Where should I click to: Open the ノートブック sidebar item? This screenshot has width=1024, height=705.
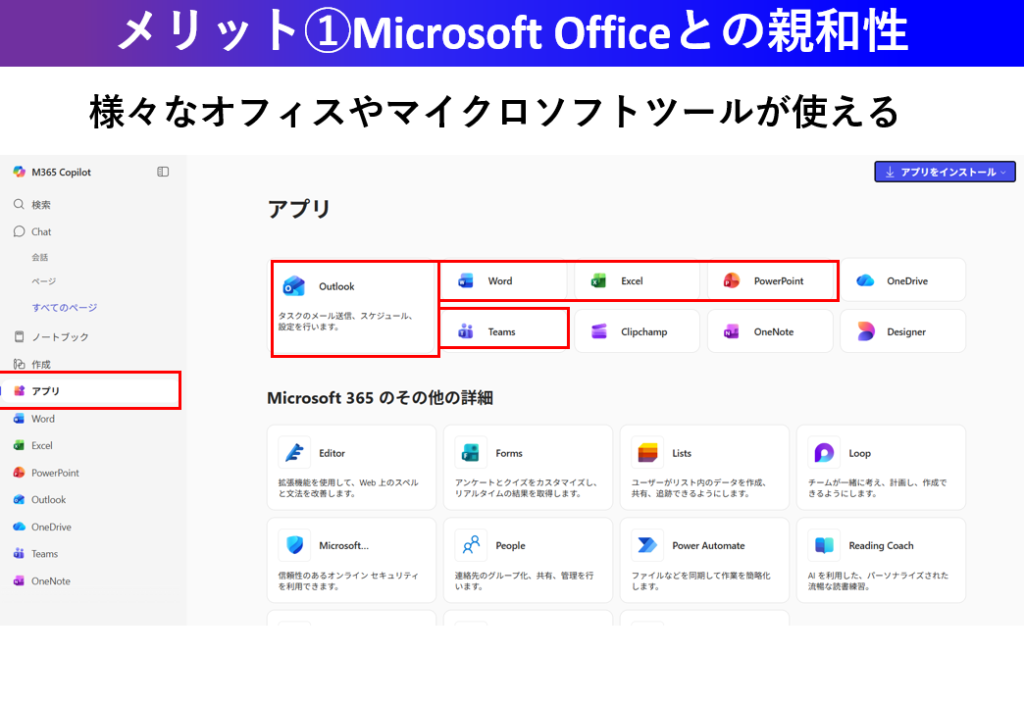pyautogui.click(x=59, y=337)
